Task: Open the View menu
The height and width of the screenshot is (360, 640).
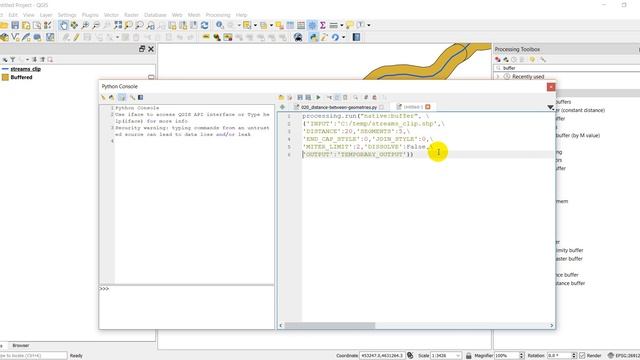Action: [29, 15]
